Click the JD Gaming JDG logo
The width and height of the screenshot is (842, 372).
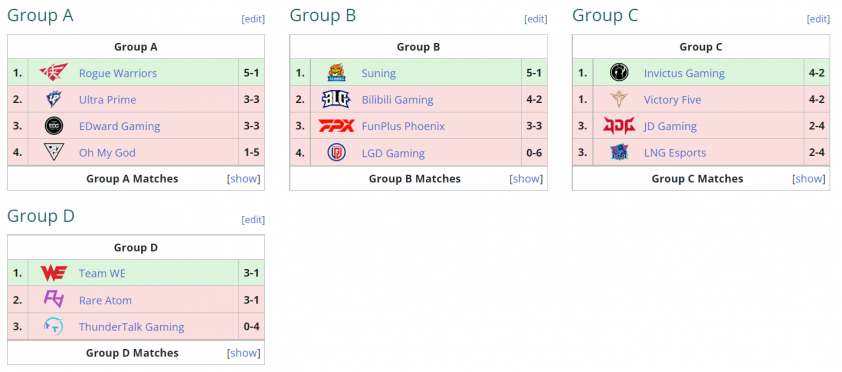click(619, 126)
